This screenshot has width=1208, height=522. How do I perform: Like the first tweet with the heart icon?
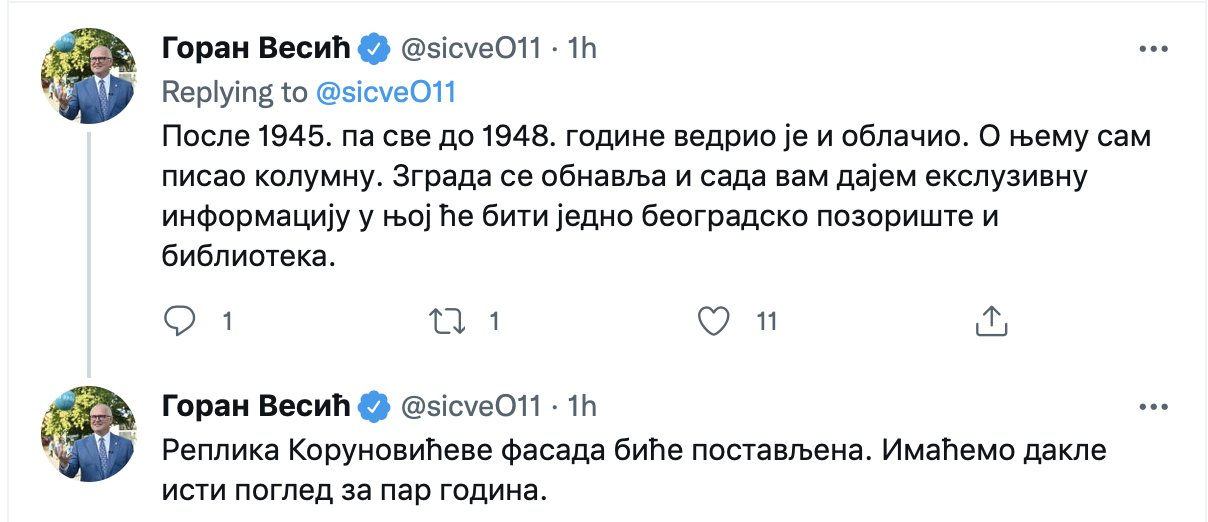click(x=713, y=321)
